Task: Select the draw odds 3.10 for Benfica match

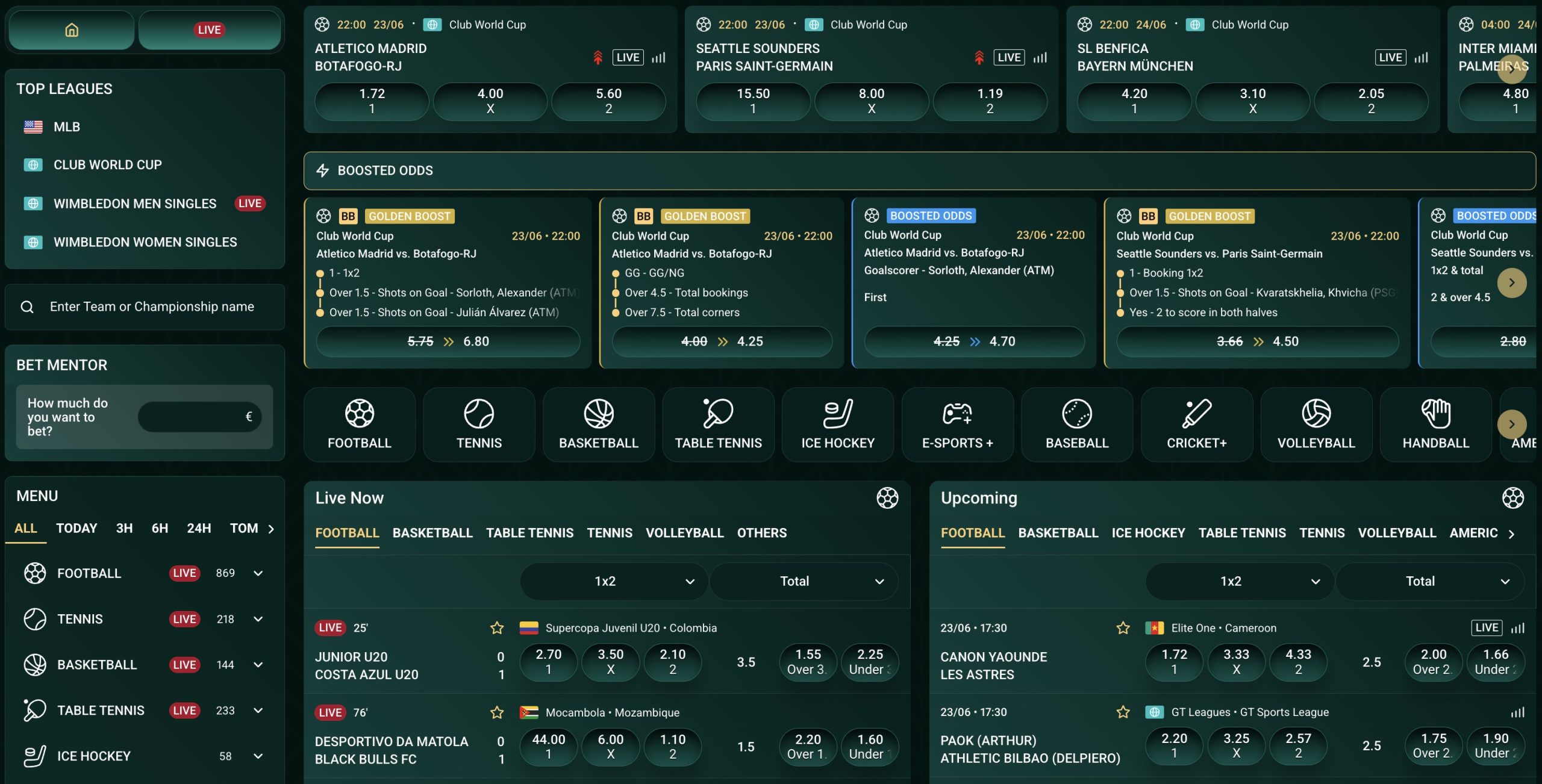Action: pos(1253,101)
